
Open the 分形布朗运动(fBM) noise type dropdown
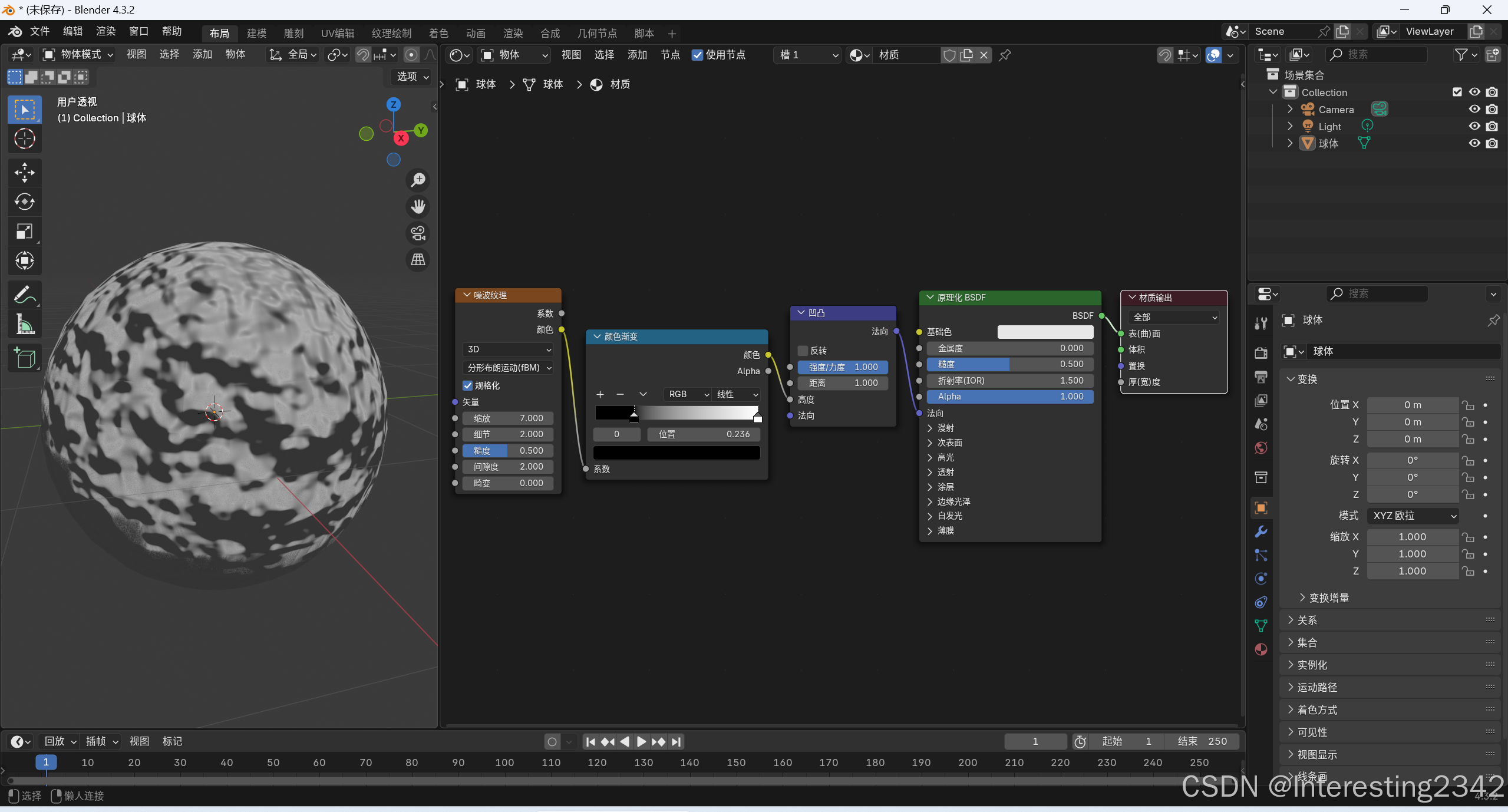pos(509,368)
